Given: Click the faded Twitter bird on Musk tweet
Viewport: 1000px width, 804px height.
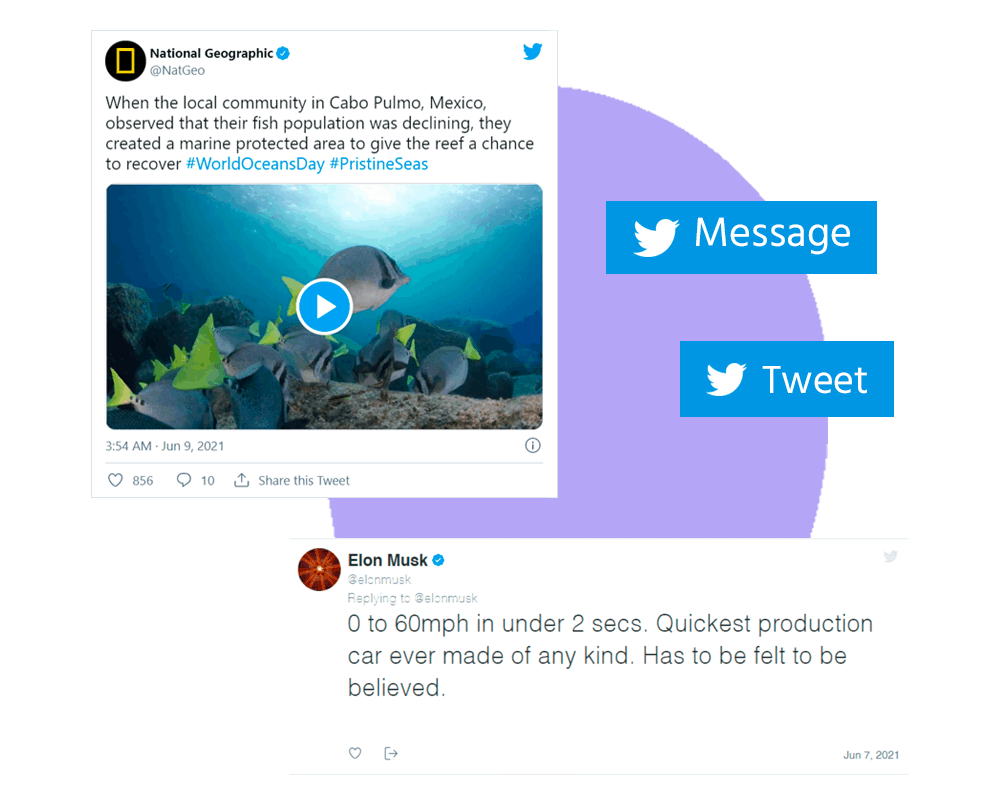Looking at the screenshot, I should tap(891, 556).
